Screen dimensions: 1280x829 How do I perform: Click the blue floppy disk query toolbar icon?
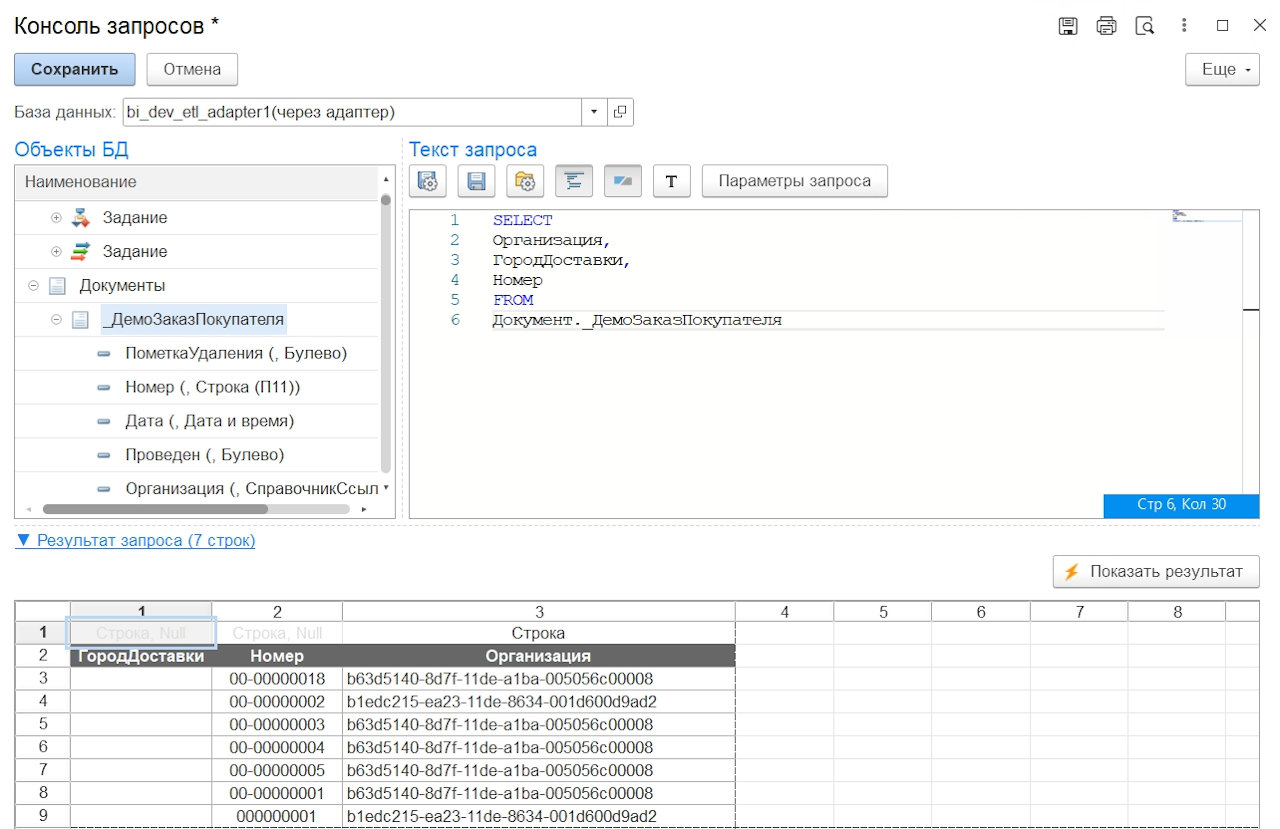click(x=477, y=181)
